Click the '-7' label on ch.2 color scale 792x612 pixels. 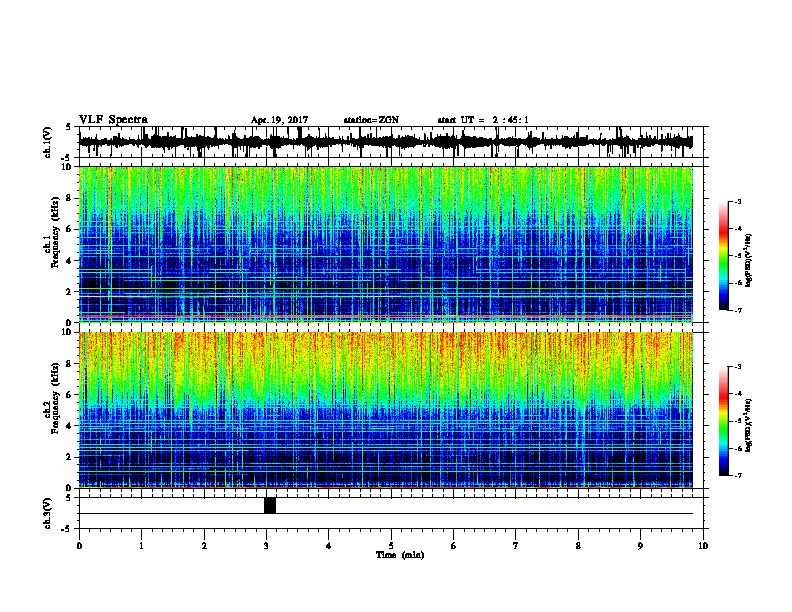(x=738, y=475)
